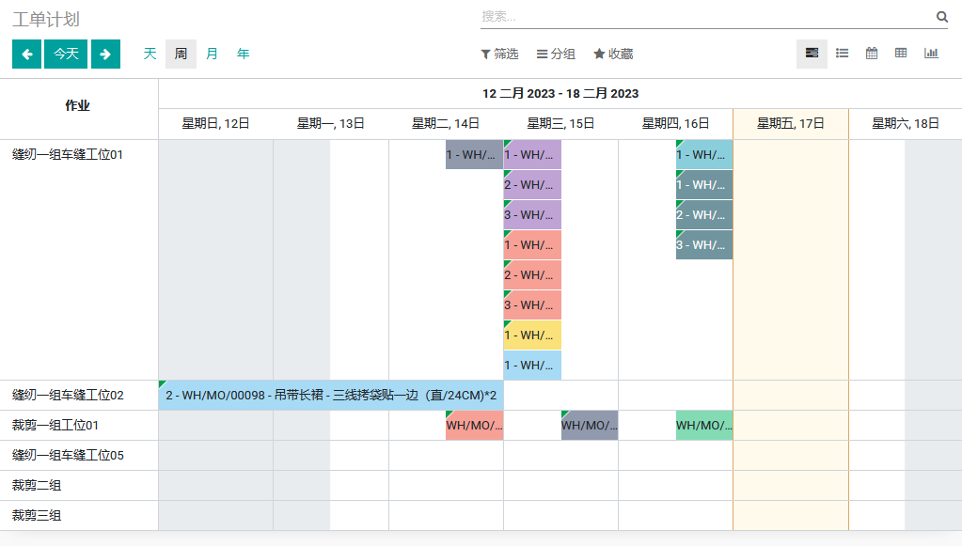This screenshot has height=546, width=962.
Task: Click the 星期五, 17日 column header
Action: 790,124
